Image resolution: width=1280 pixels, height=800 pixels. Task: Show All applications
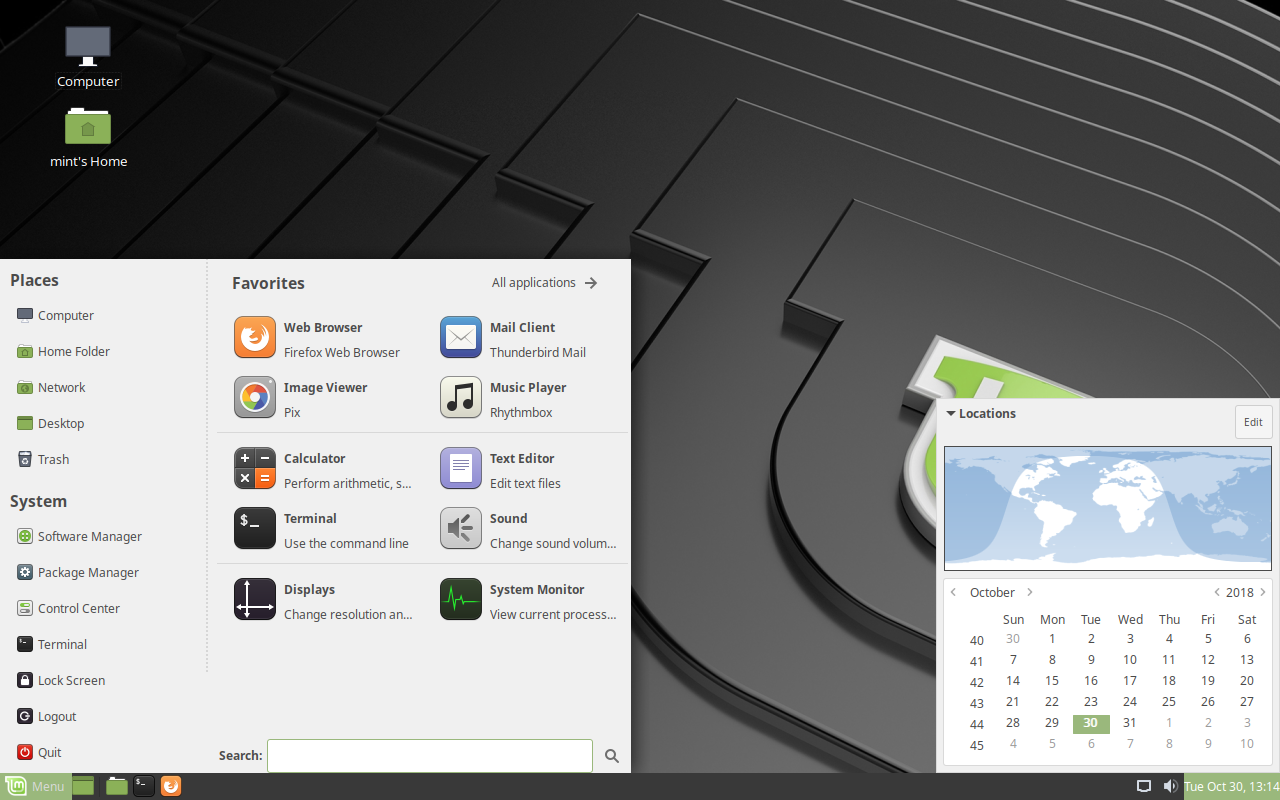544,283
